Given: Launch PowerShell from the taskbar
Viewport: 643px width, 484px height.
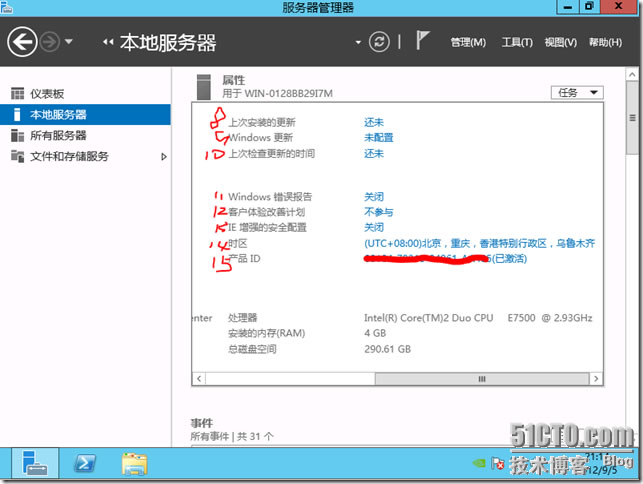Looking at the screenshot, I should pos(85,464).
